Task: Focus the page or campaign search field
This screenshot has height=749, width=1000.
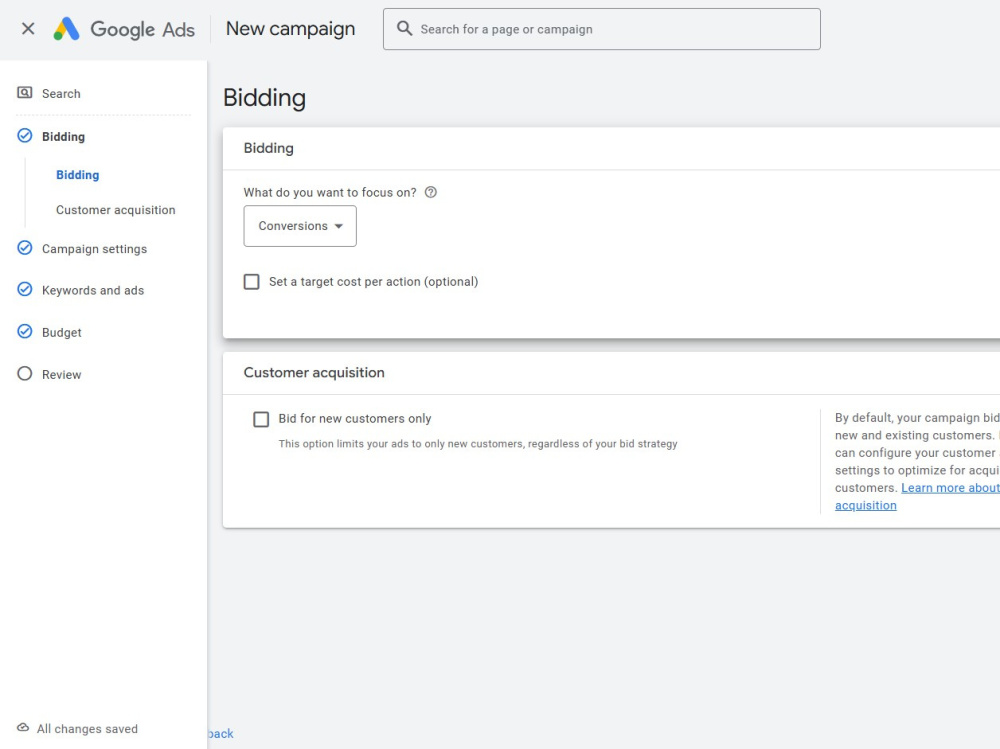Action: [x=601, y=29]
